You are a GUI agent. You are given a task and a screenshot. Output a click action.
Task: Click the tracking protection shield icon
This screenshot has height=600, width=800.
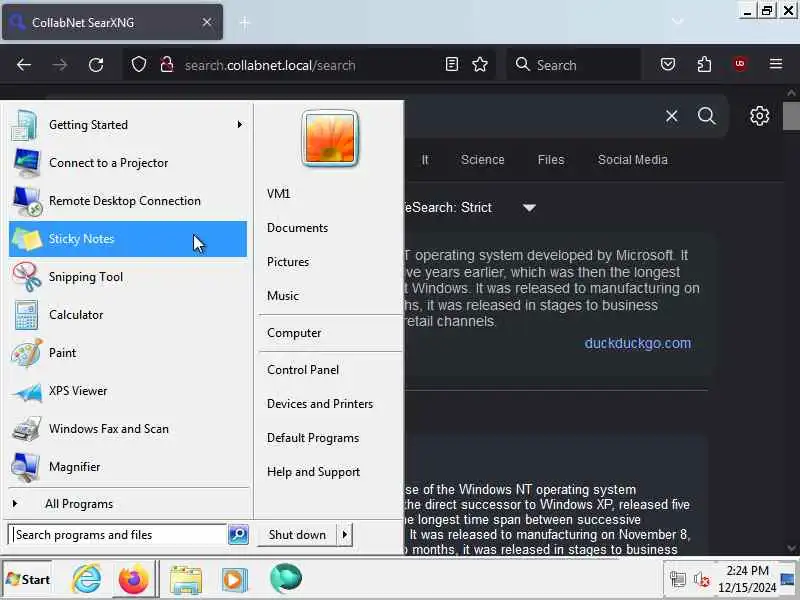point(139,65)
